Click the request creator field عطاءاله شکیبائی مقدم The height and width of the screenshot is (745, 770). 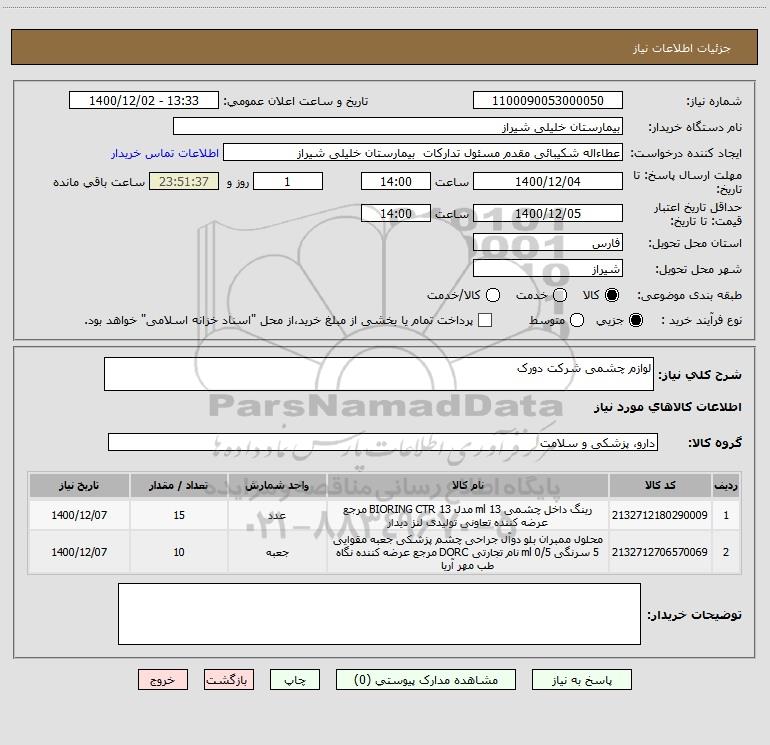pyautogui.click(x=423, y=153)
